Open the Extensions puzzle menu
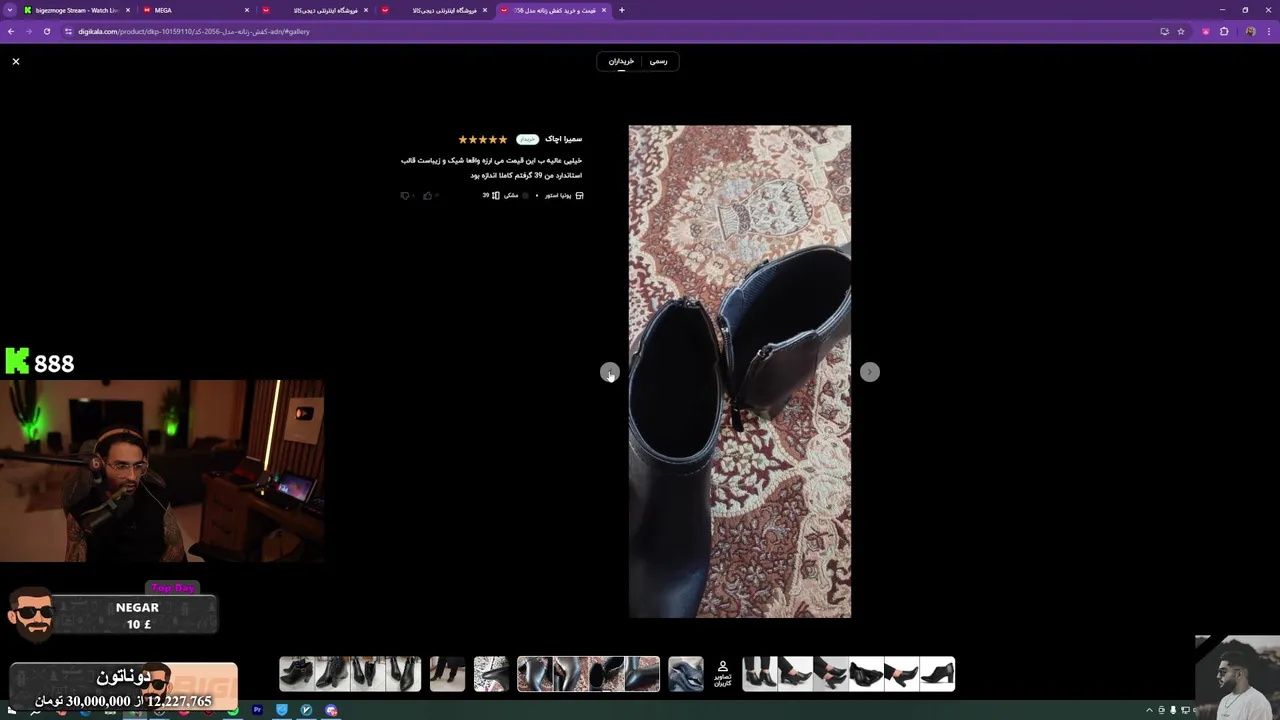Screen dimensions: 1280x720 [1224, 31]
